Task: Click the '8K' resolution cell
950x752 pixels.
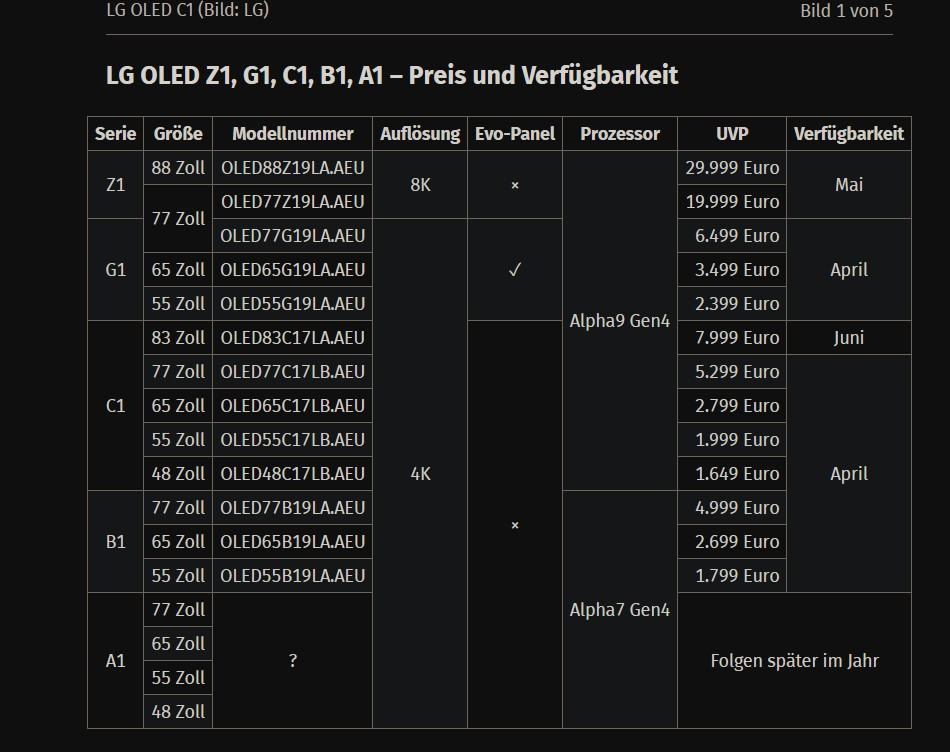Action: point(420,185)
